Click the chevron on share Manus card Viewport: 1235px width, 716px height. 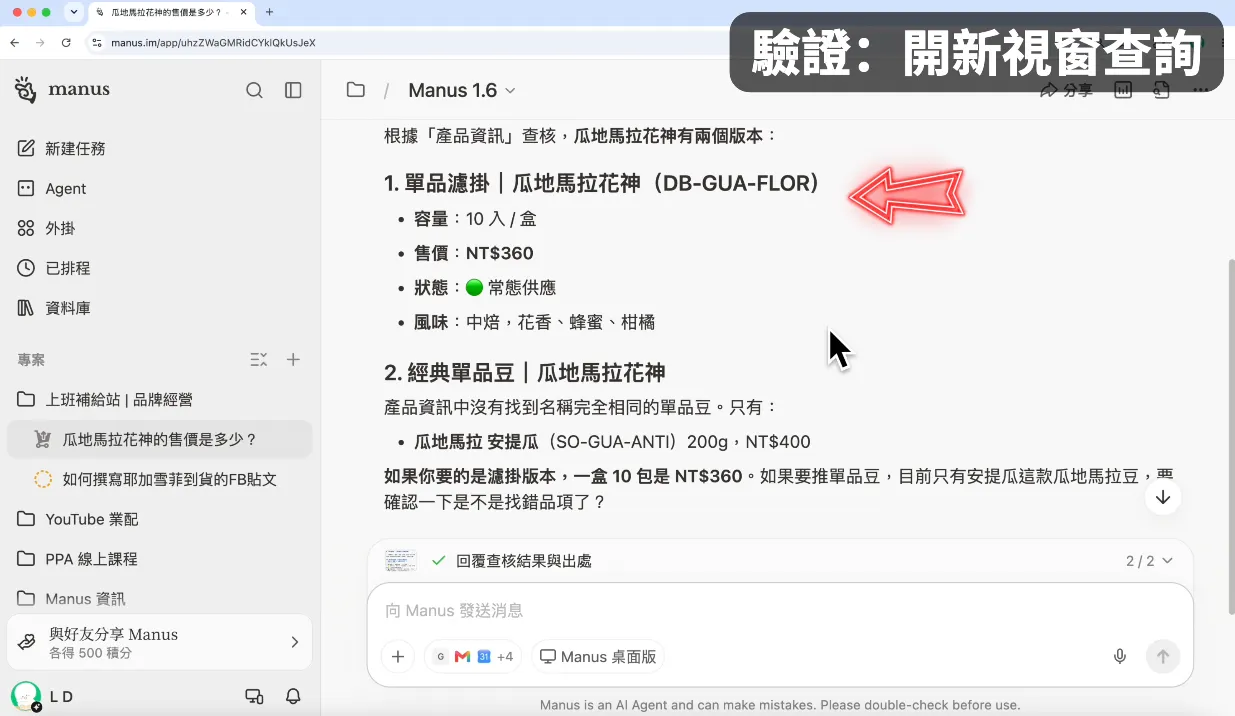[x=294, y=642]
